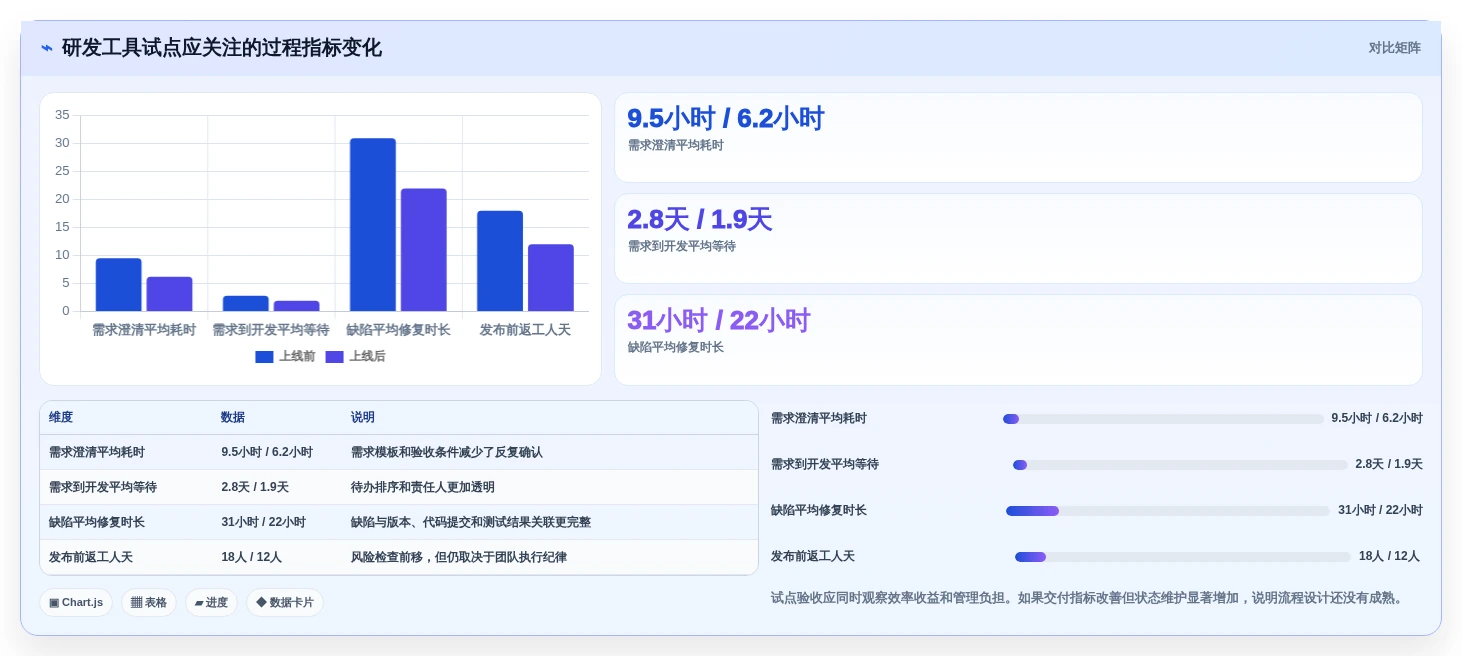
Task: Select the Chart.js chip
Action: (76, 602)
